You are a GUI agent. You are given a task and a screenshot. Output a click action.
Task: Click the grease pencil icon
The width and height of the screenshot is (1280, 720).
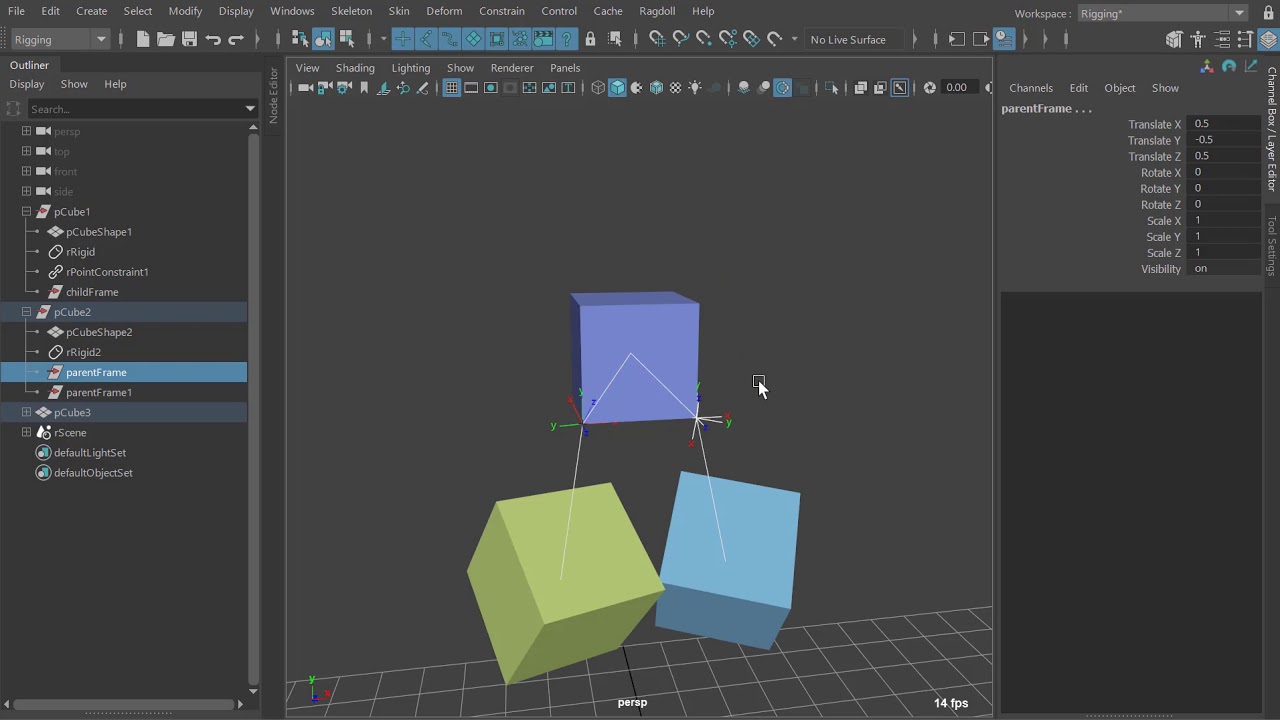(x=423, y=88)
